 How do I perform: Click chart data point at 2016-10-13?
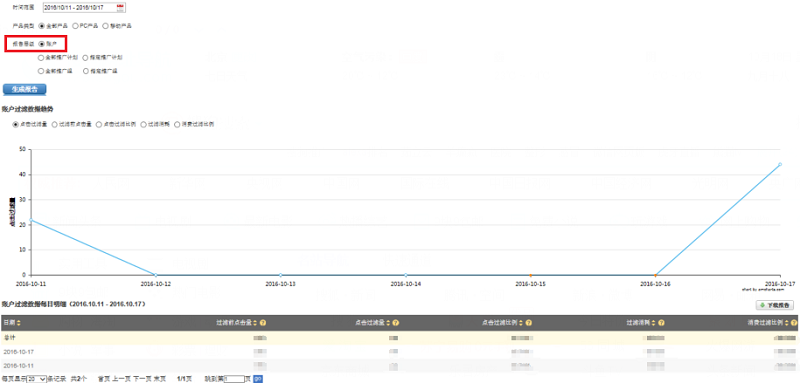coord(281,275)
